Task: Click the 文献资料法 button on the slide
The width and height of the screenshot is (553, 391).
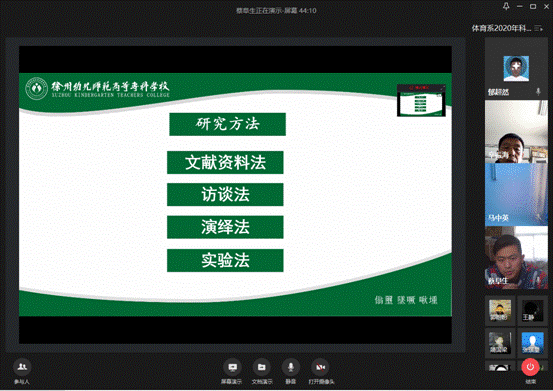Action: point(225,163)
